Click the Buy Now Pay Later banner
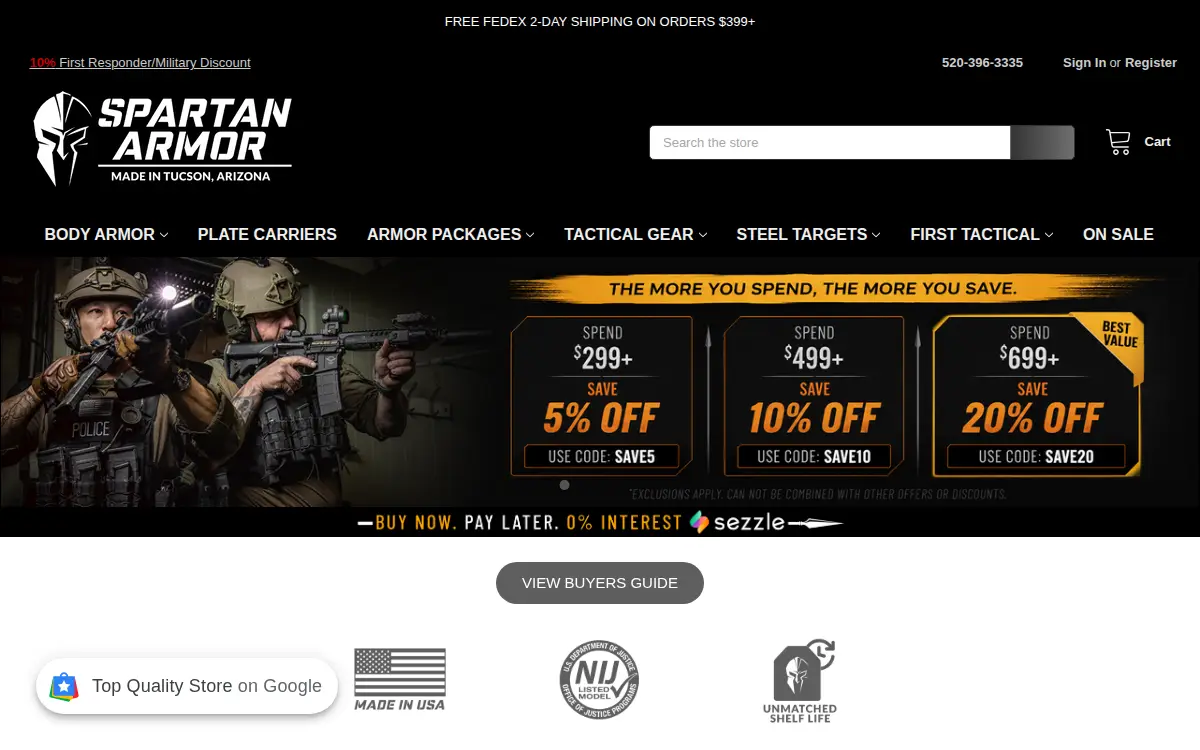 (600, 522)
